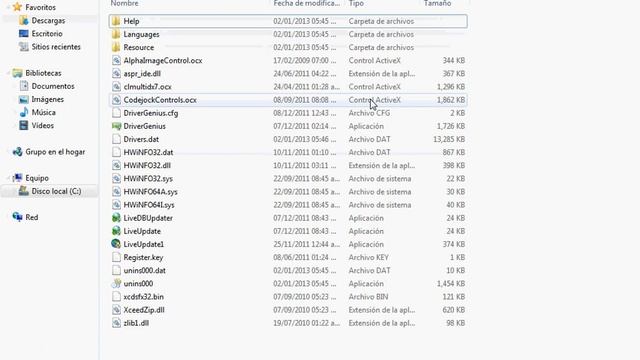Click the Disco local (C:) drive icon
Screen dimensions: 640x360
coord(24,191)
